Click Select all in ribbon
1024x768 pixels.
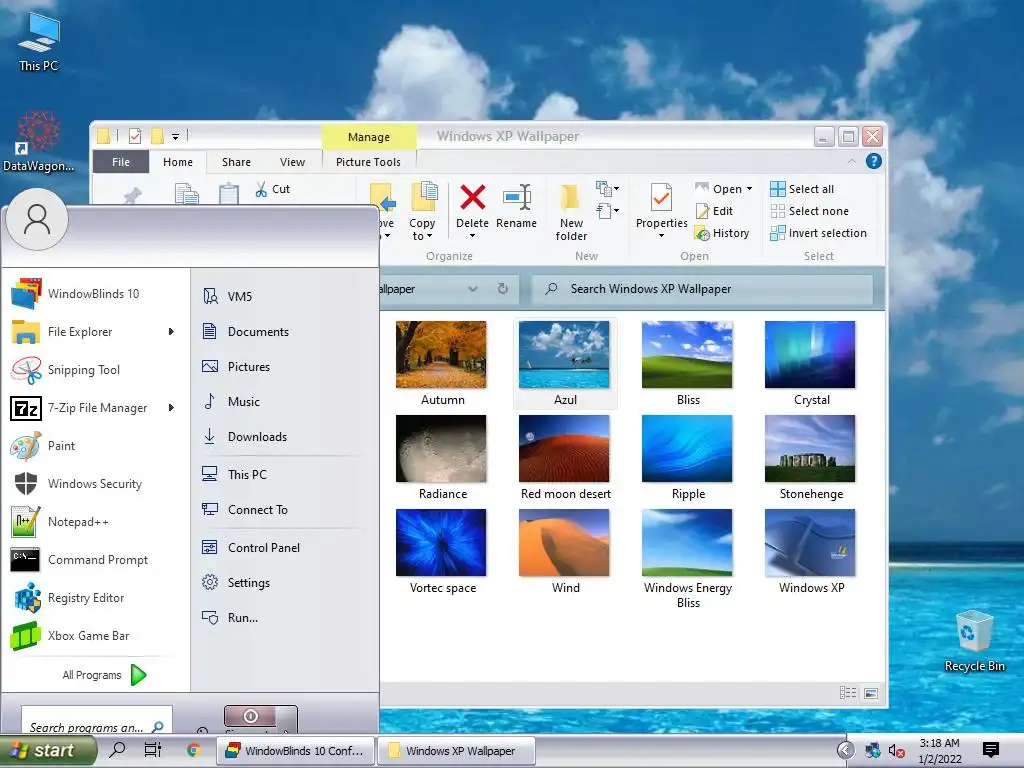[x=802, y=189]
